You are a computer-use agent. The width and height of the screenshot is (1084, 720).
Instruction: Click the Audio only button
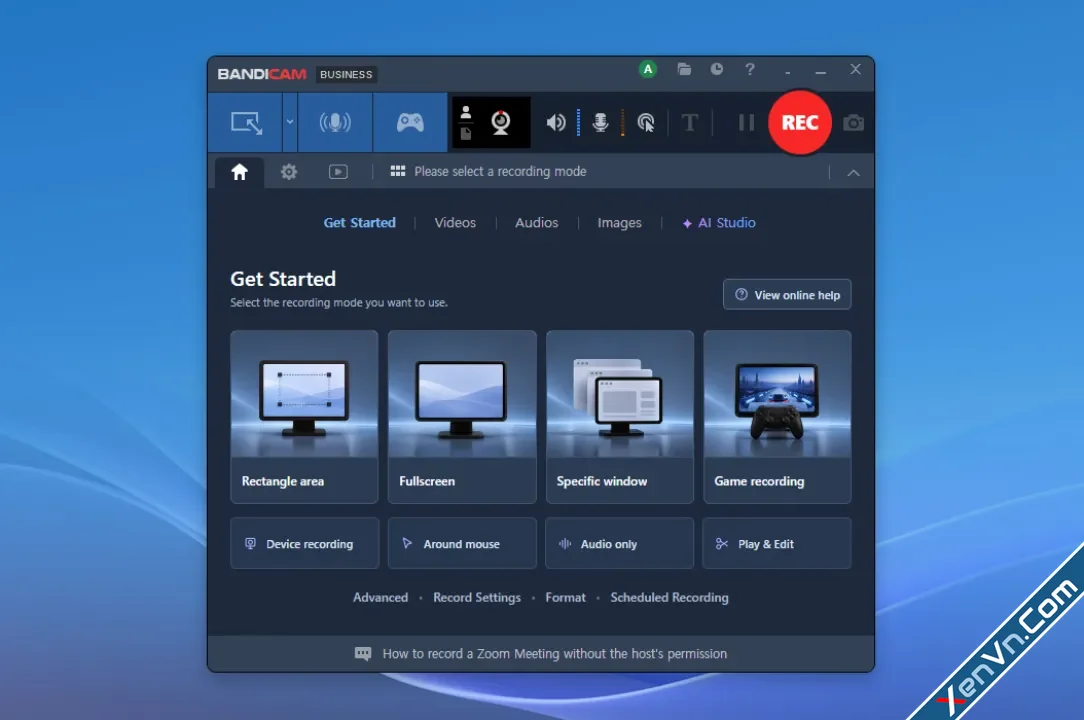619,544
